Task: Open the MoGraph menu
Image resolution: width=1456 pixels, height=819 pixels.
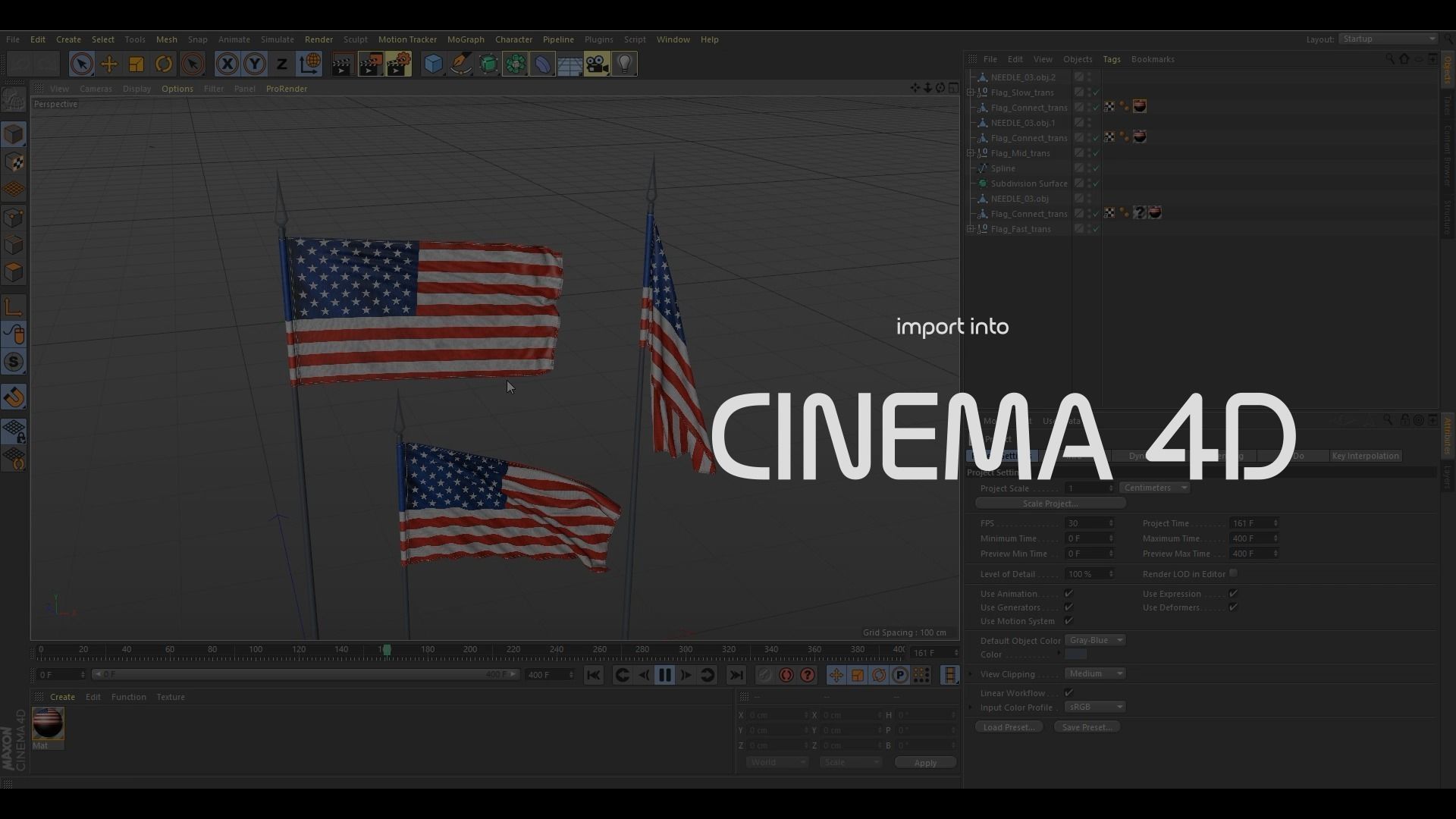Action: pos(466,39)
